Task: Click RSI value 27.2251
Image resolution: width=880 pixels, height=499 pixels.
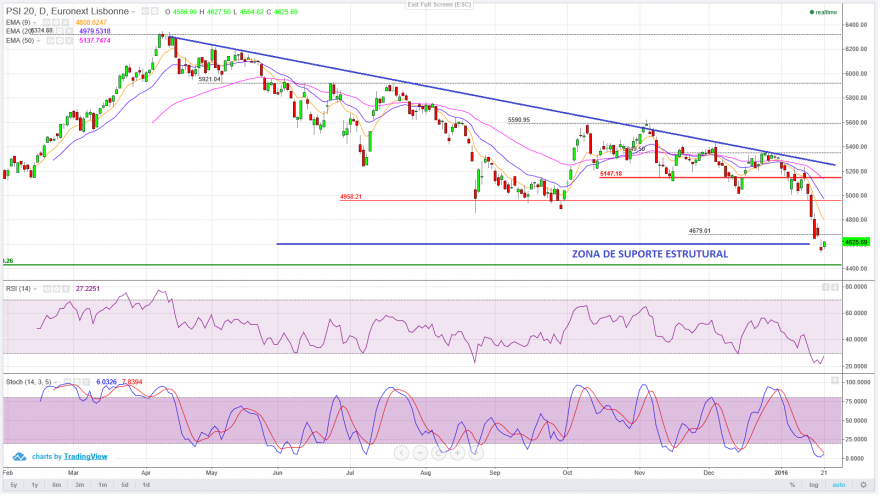Action: pyautogui.click(x=88, y=289)
